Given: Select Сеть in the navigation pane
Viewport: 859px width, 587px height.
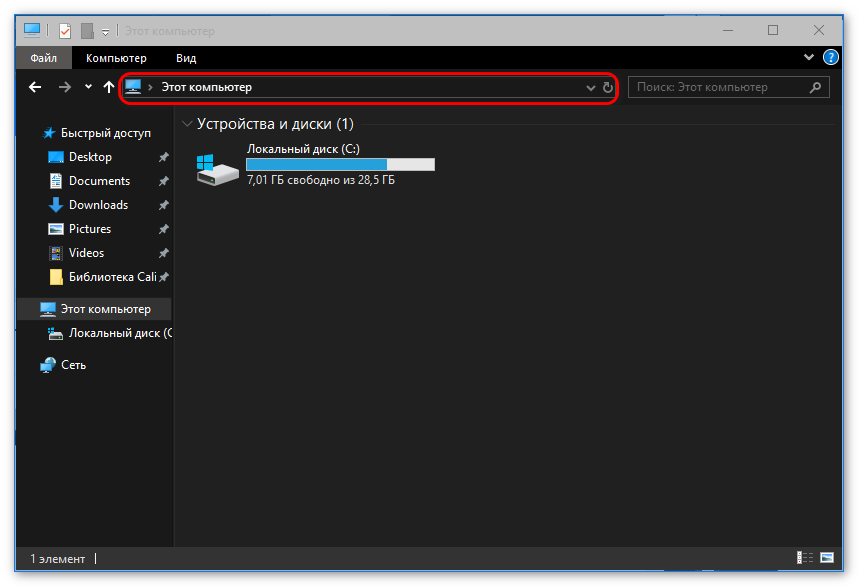Looking at the screenshot, I should (73, 365).
